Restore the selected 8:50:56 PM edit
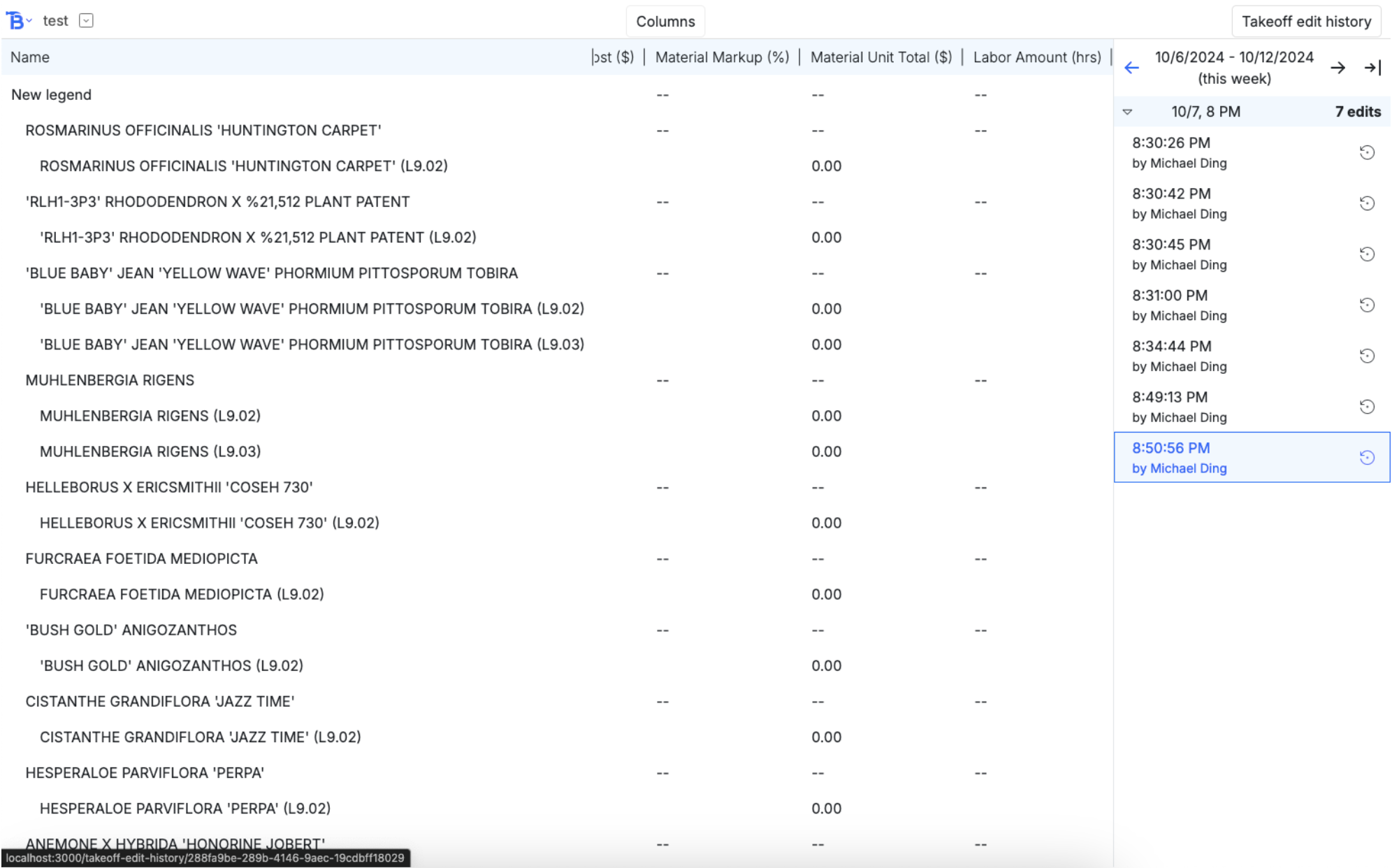 [x=1367, y=458]
